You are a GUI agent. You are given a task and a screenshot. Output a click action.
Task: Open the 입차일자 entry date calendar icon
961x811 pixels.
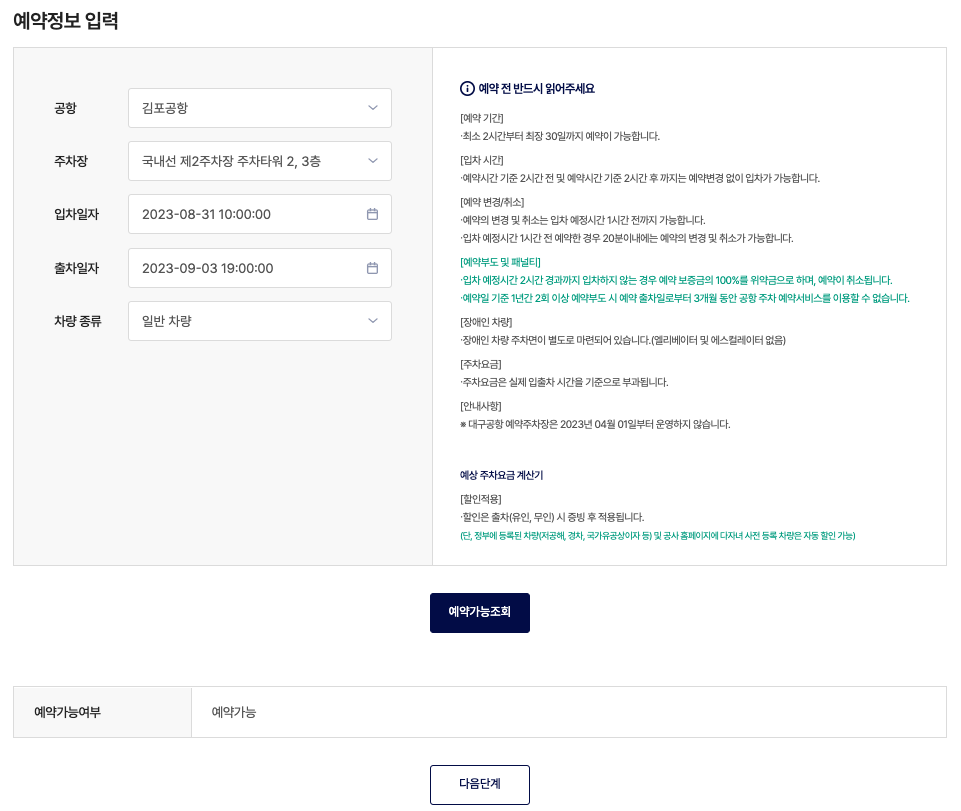373,214
